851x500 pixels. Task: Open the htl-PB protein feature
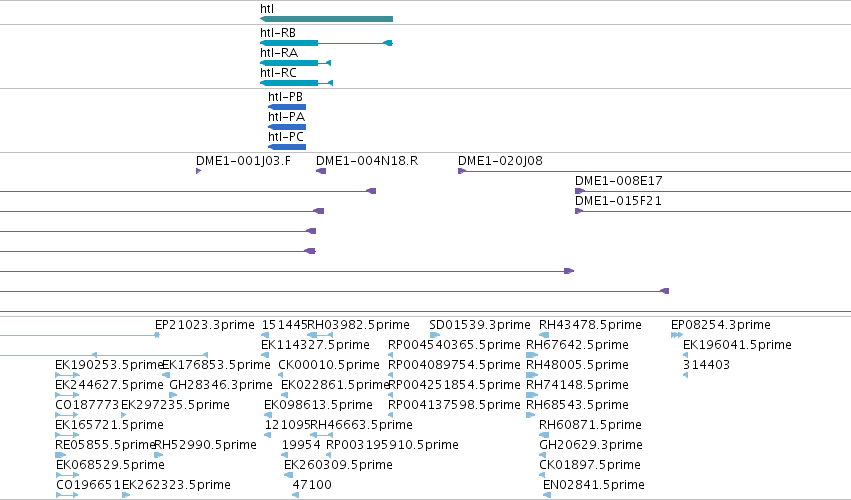(x=287, y=107)
